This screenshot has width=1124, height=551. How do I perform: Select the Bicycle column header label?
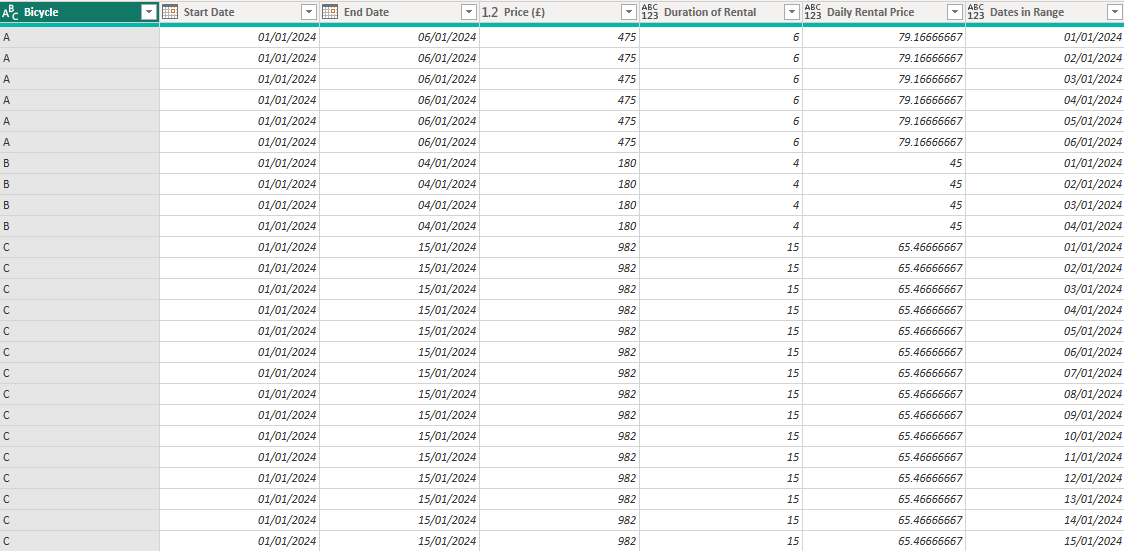[42, 12]
